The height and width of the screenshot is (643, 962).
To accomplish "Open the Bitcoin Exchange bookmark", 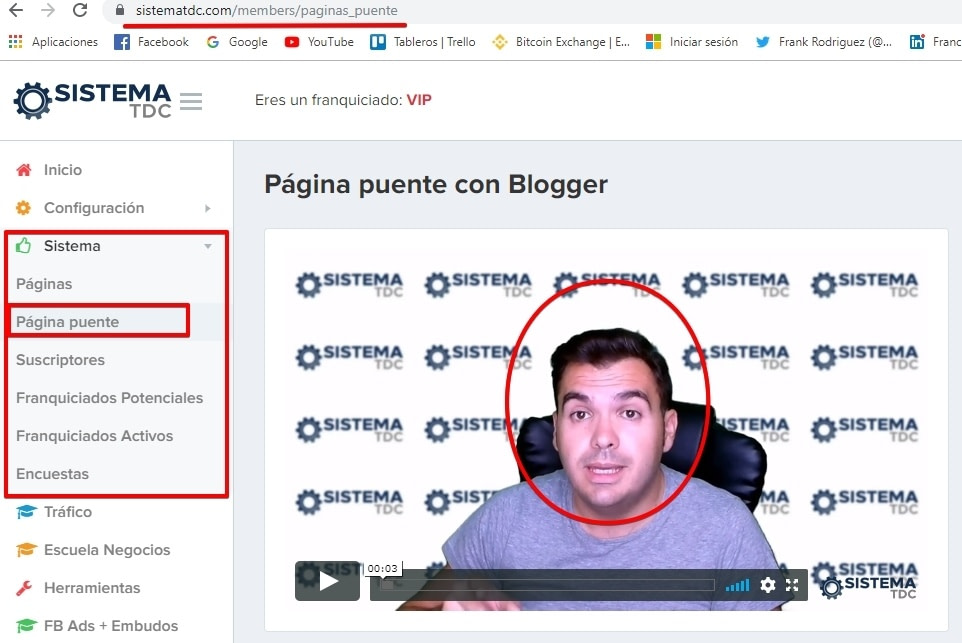I will click(561, 42).
